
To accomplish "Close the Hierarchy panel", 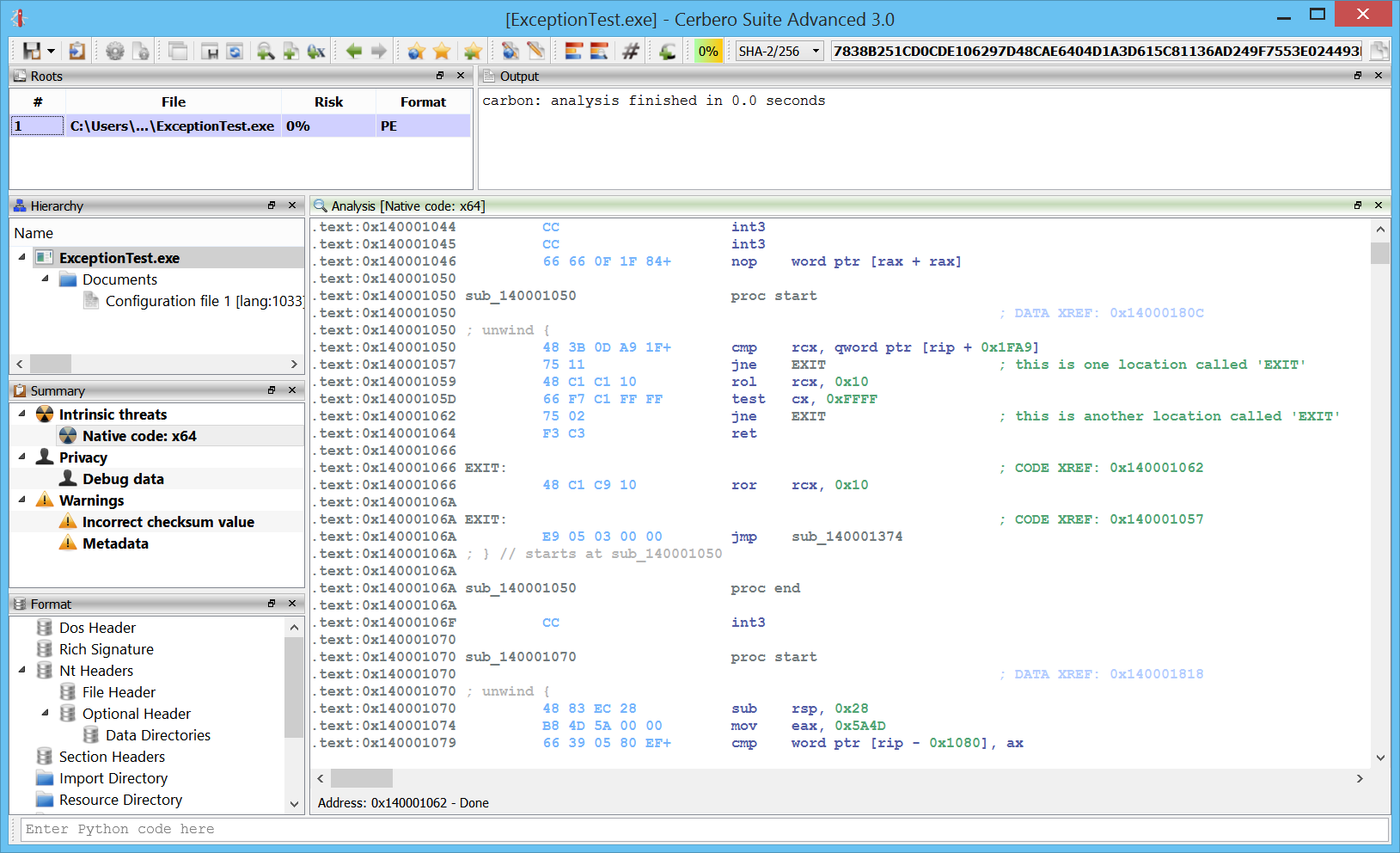I will click(x=292, y=206).
